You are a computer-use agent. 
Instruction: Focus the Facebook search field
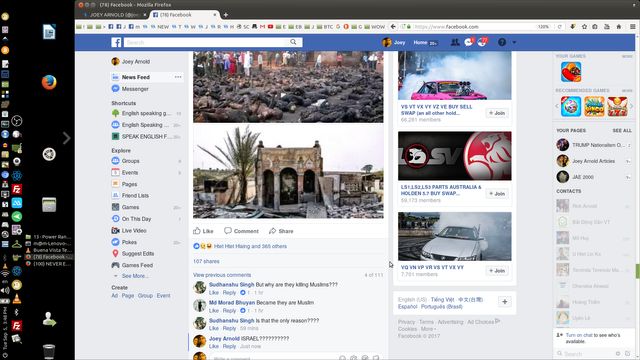coord(204,42)
